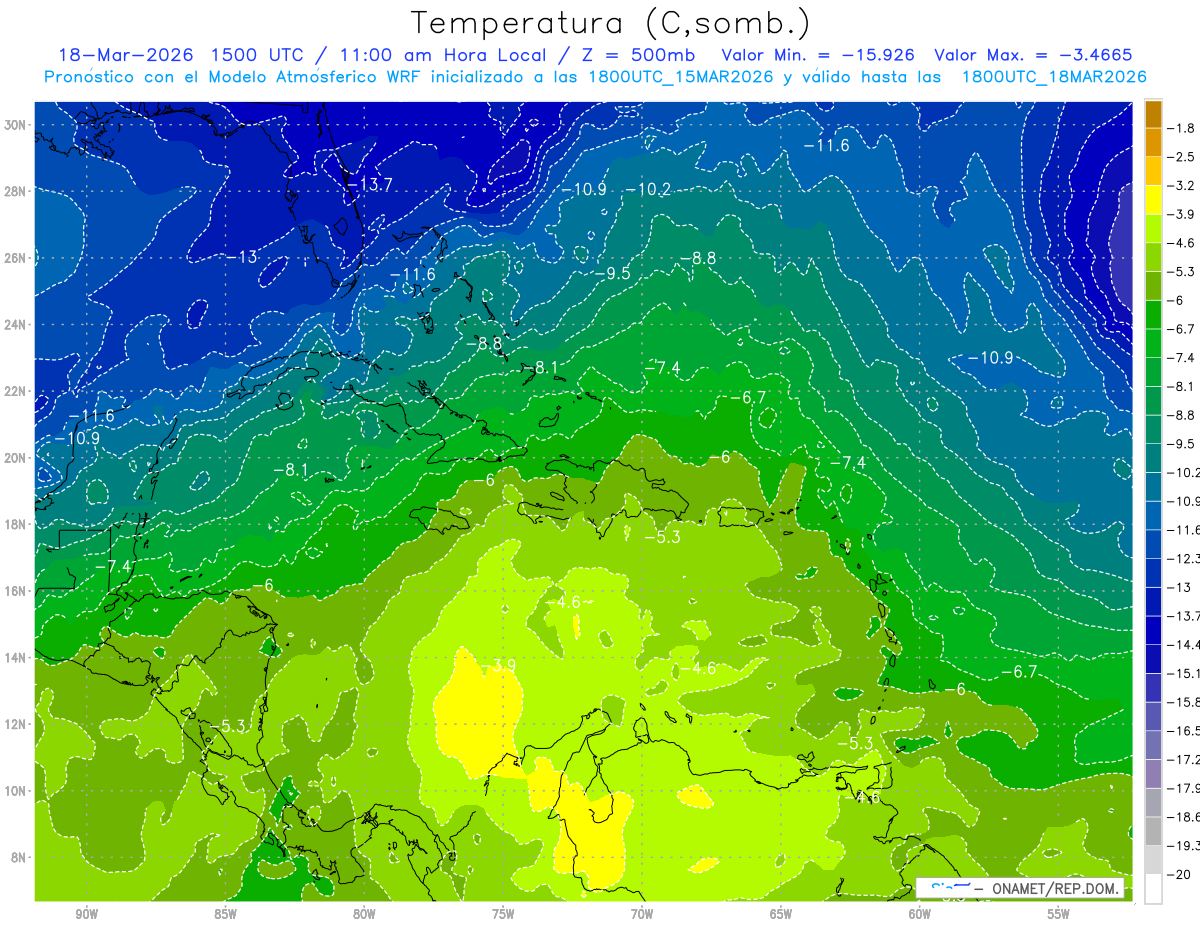Click the "65W" longitude tick label
The image size is (1200, 927).
click(x=781, y=913)
